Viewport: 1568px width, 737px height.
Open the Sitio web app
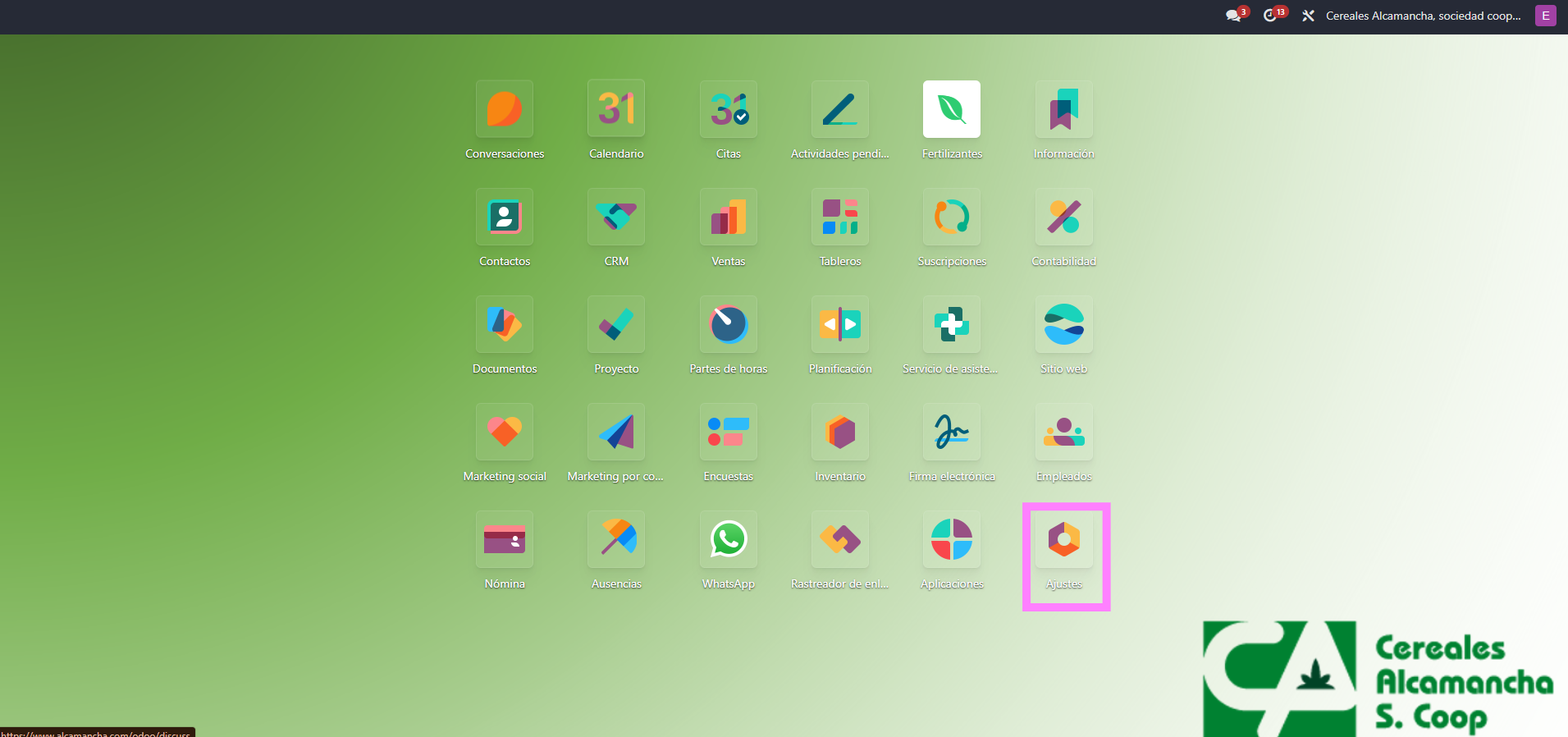coord(1063,324)
